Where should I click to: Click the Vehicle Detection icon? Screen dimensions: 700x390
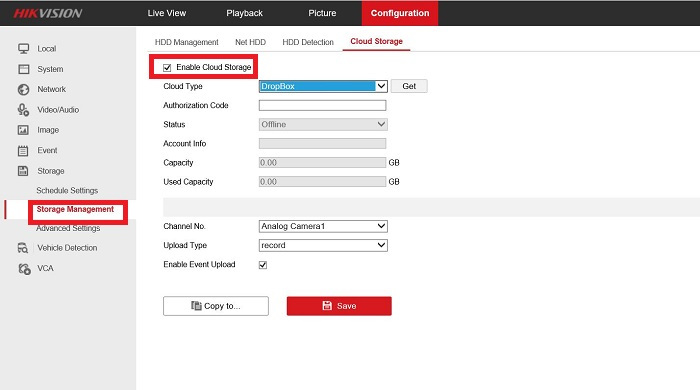coord(23,248)
